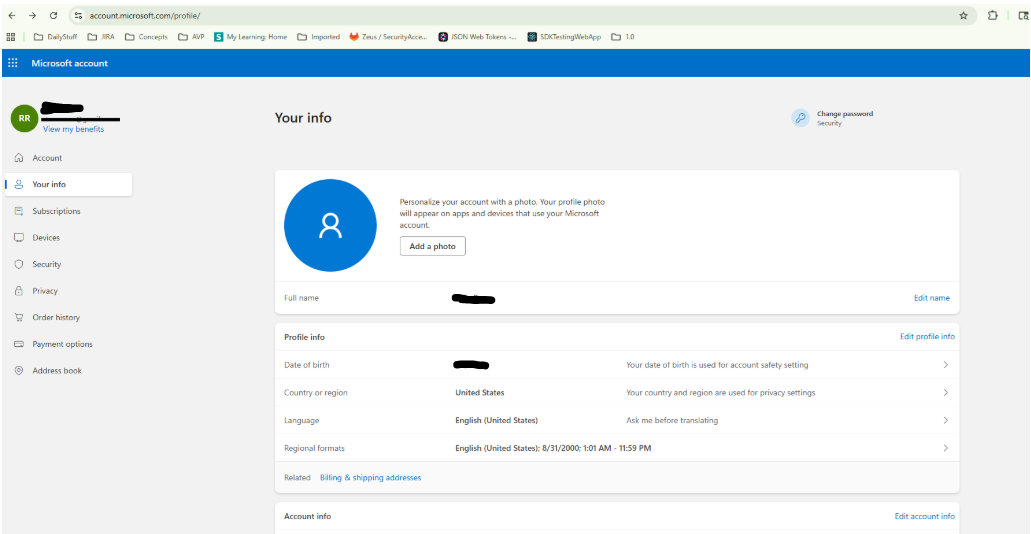
Task: Click the Change password link
Action: (845, 114)
